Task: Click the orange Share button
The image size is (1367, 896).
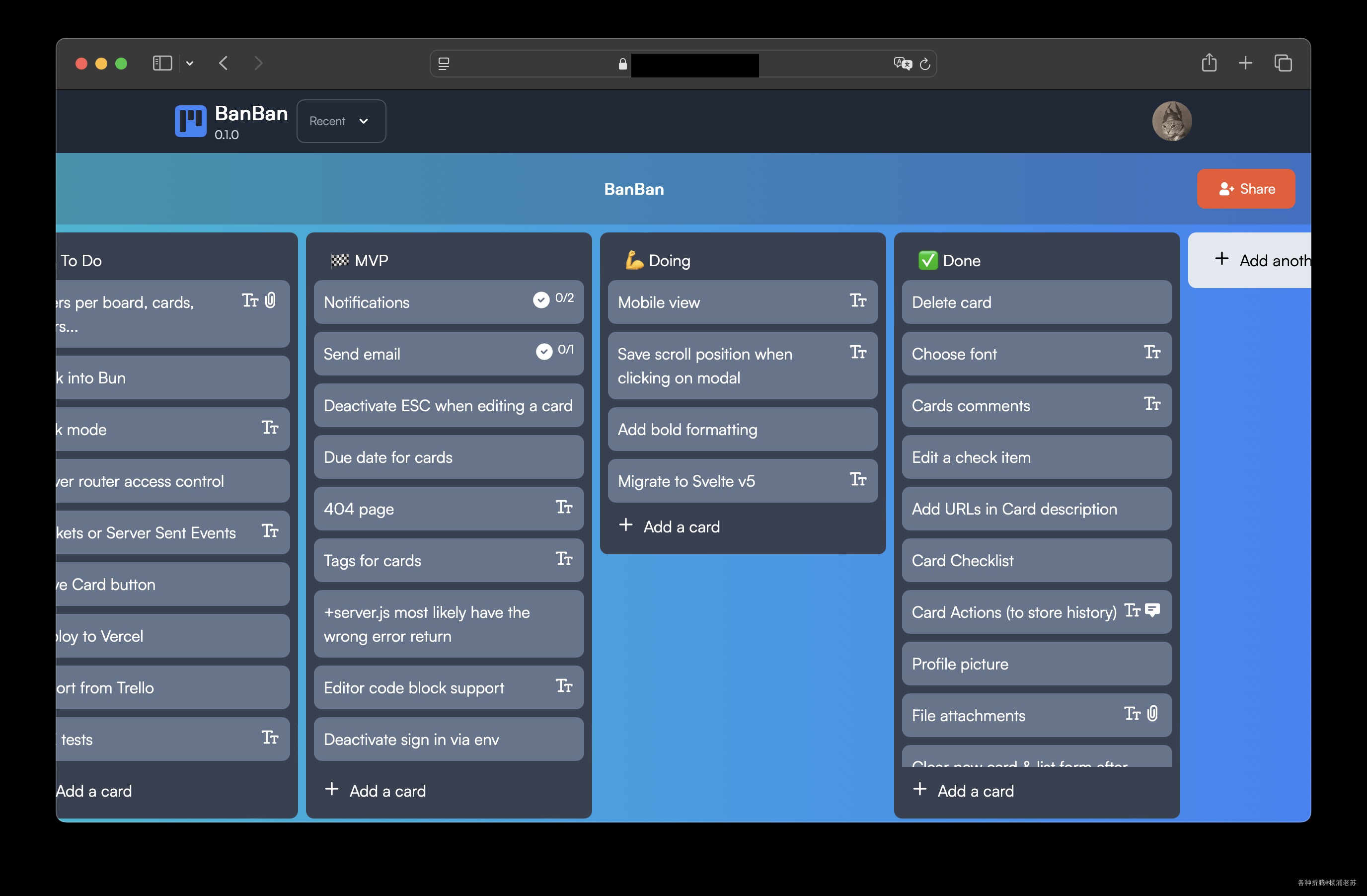Action: point(1246,189)
